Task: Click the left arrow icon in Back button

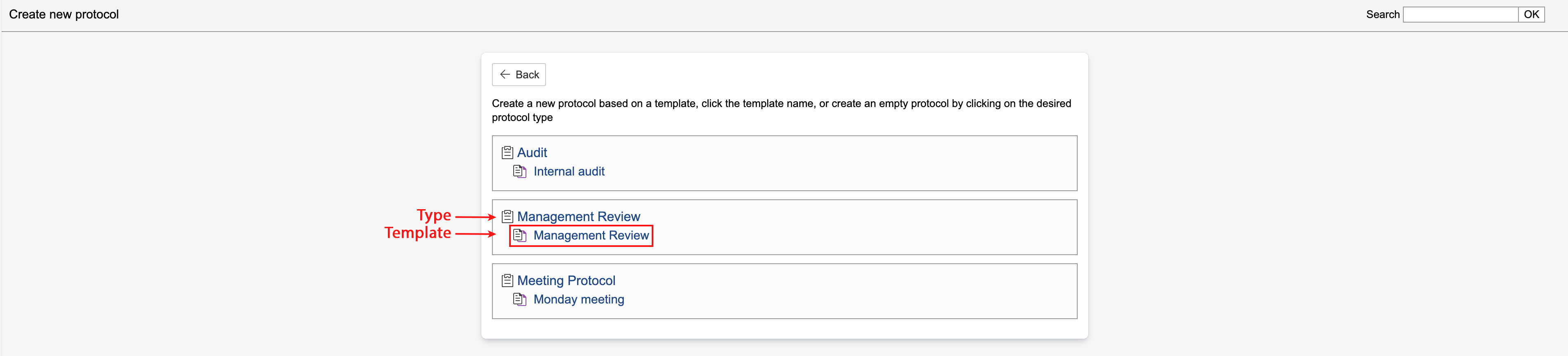Action: [505, 74]
